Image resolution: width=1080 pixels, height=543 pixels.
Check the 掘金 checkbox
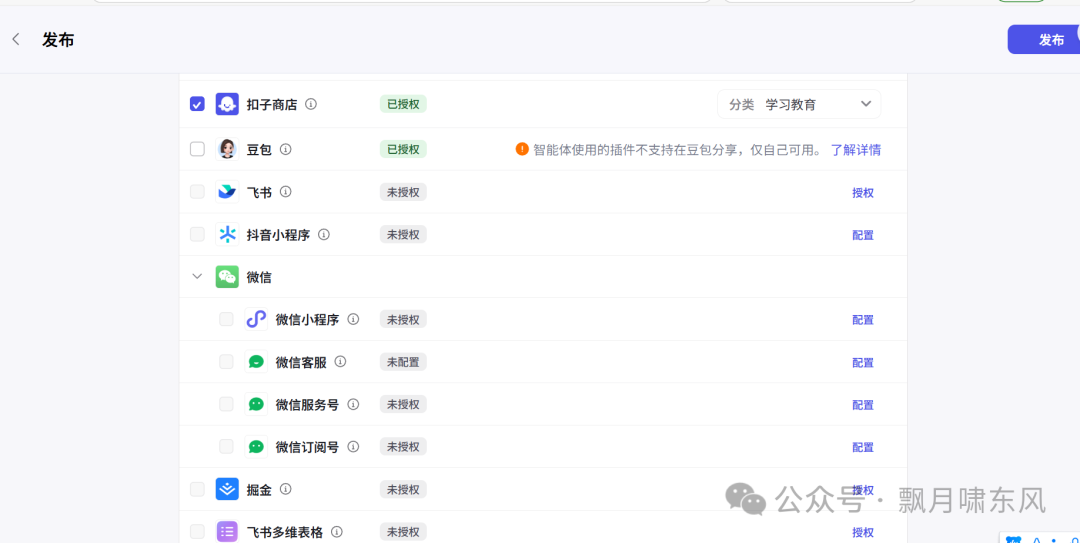tap(197, 489)
